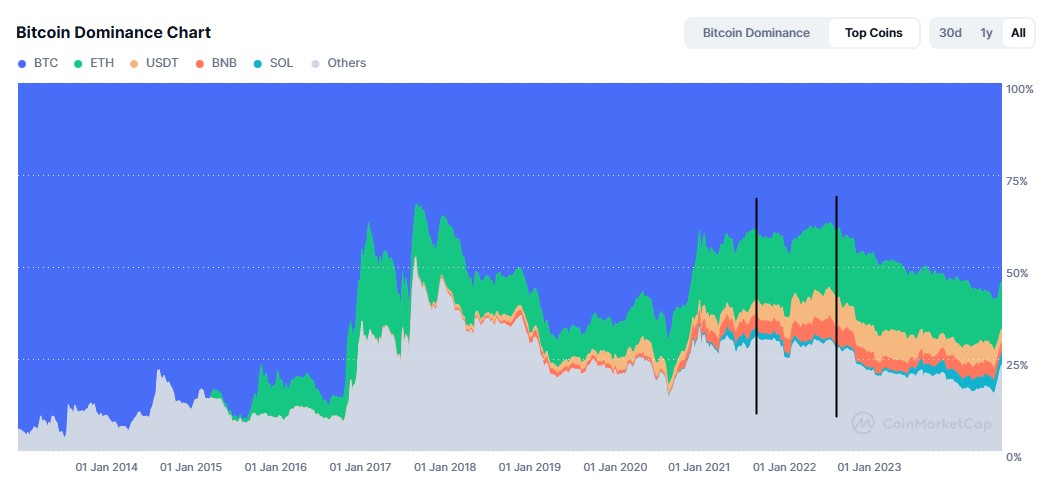Click the 01 Jan 2023 axis label

click(870, 467)
